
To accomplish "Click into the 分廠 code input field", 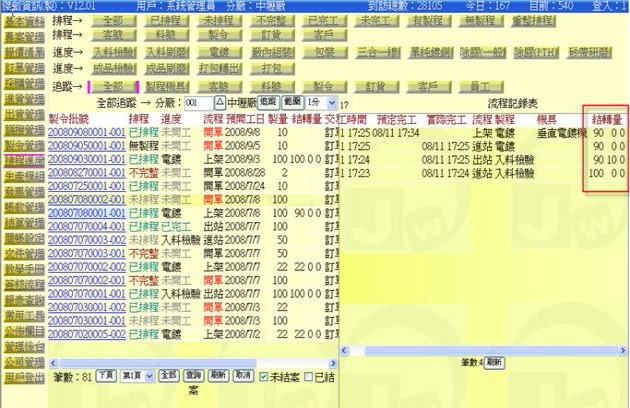I will (x=198, y=102).
